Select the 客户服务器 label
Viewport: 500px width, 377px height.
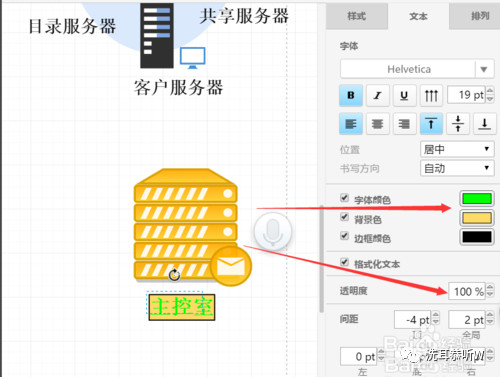click(x=178, y=88)
